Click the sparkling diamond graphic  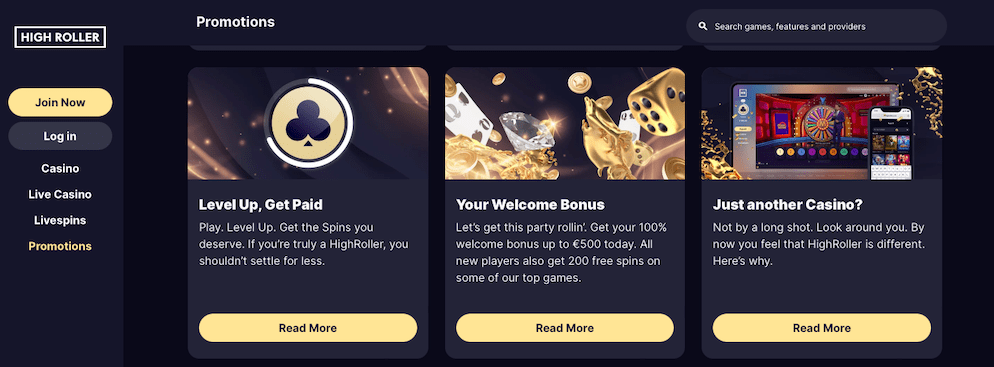click(525, 134)
